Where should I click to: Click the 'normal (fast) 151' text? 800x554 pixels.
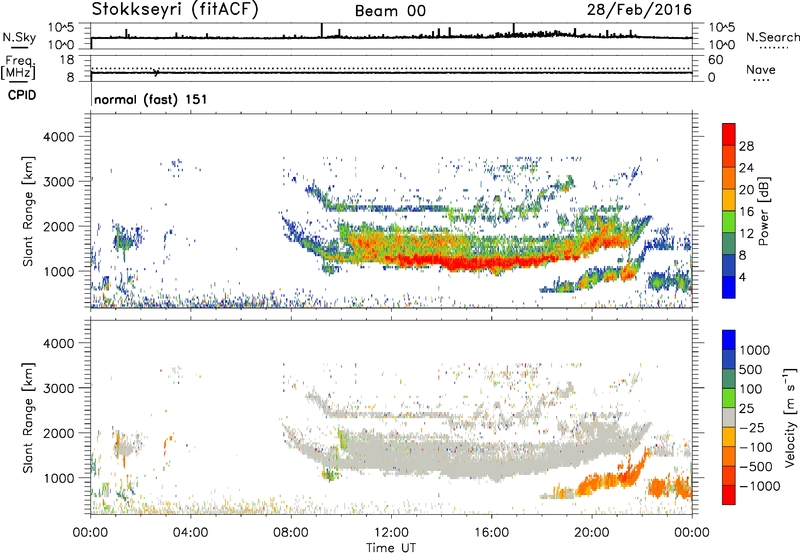(x=151, y=99)
